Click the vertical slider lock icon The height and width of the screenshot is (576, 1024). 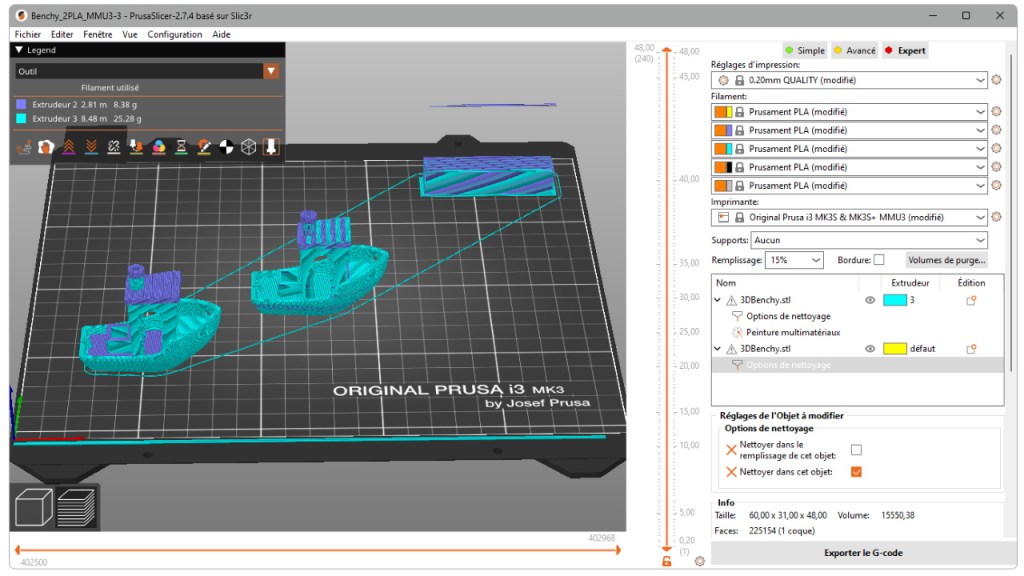666,561
